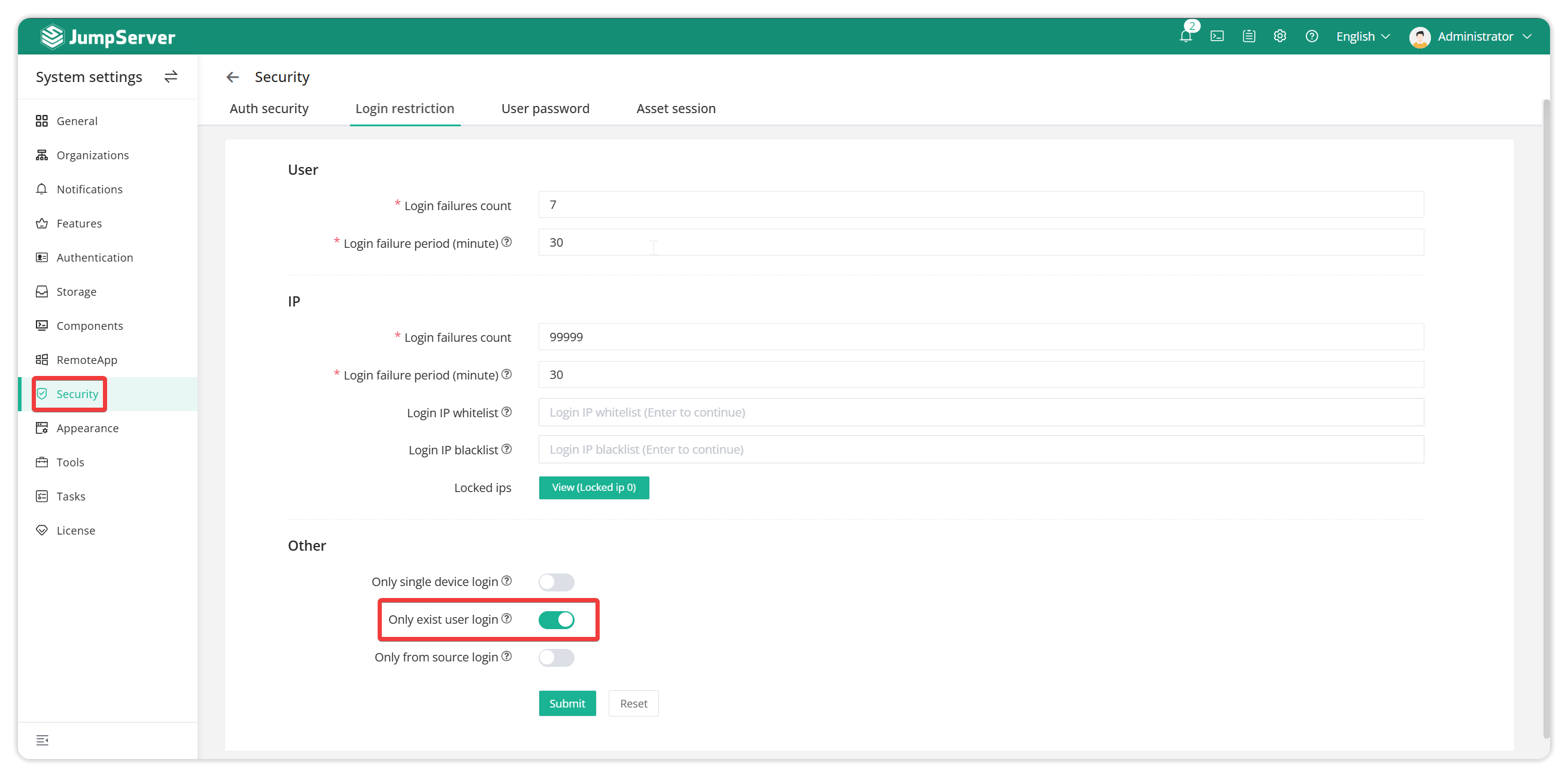Select the Login restriction tab
This screenshot has width=1568, height=771.
pos(405,108)
